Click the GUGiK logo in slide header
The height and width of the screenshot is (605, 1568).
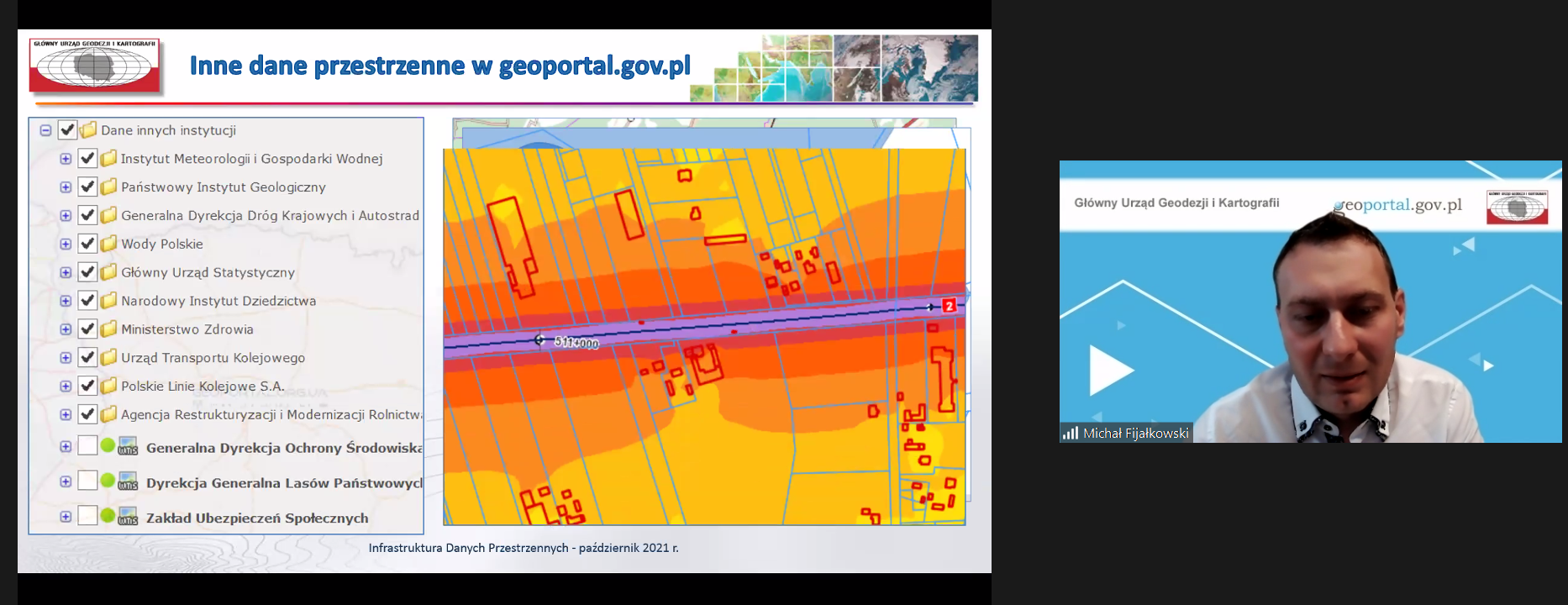click(94, 66)
